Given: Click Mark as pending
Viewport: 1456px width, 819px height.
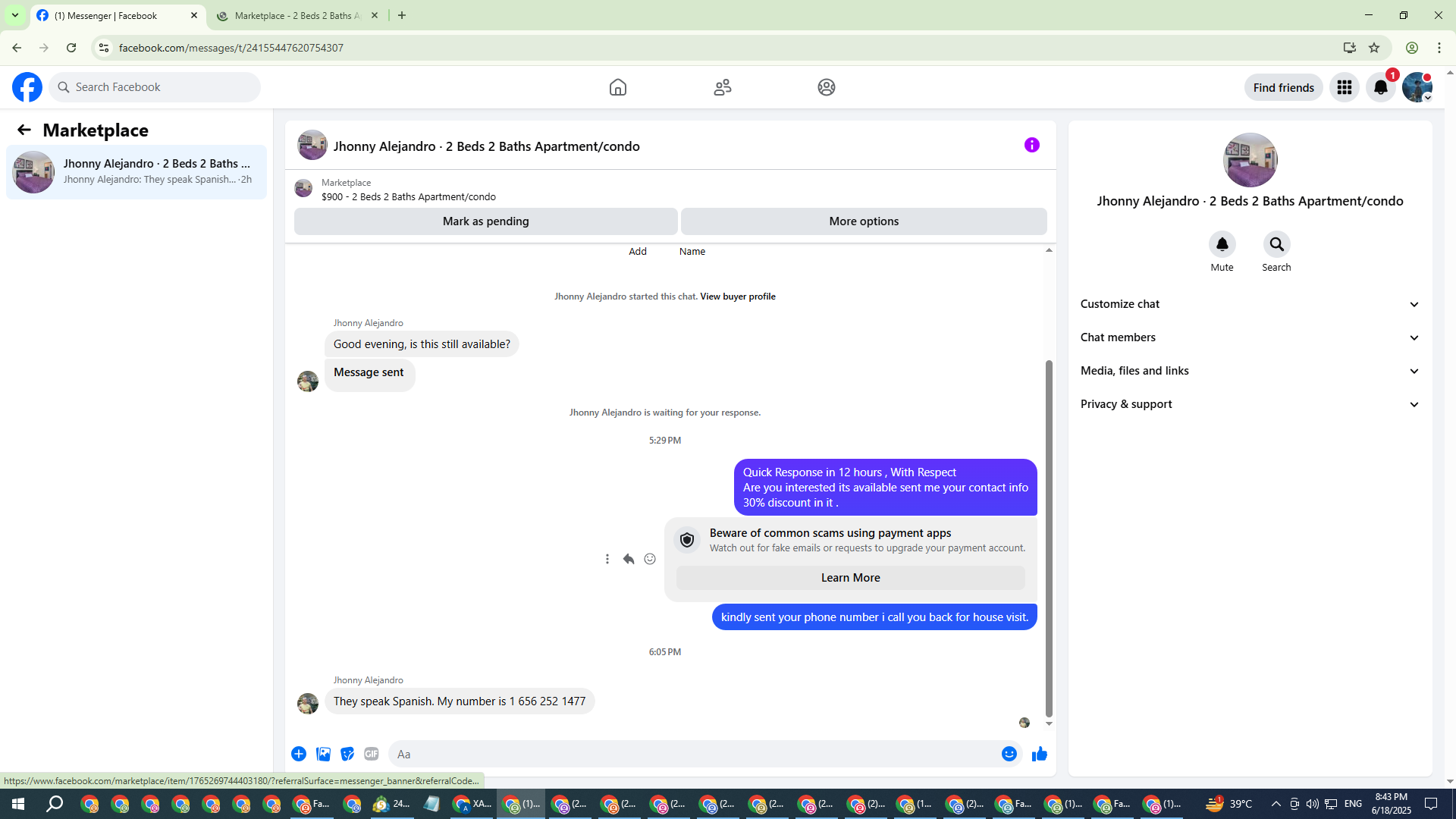Looking at the screenshot, I should (486, 221).
